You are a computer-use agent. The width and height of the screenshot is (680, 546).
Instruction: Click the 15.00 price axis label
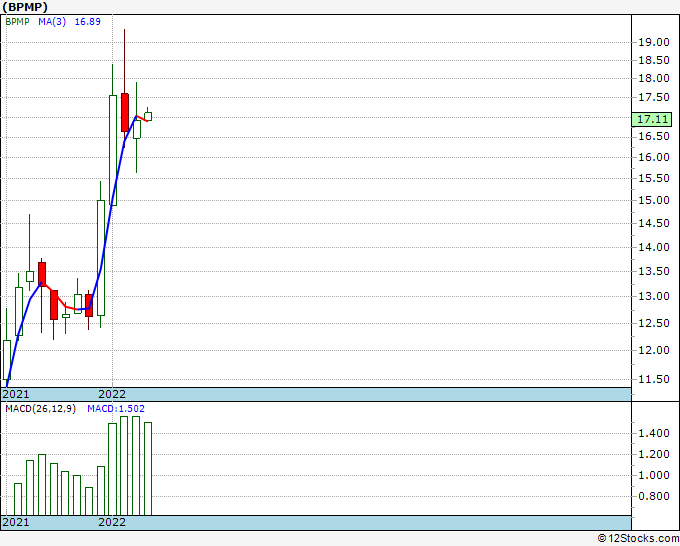(x=654, y=200)
